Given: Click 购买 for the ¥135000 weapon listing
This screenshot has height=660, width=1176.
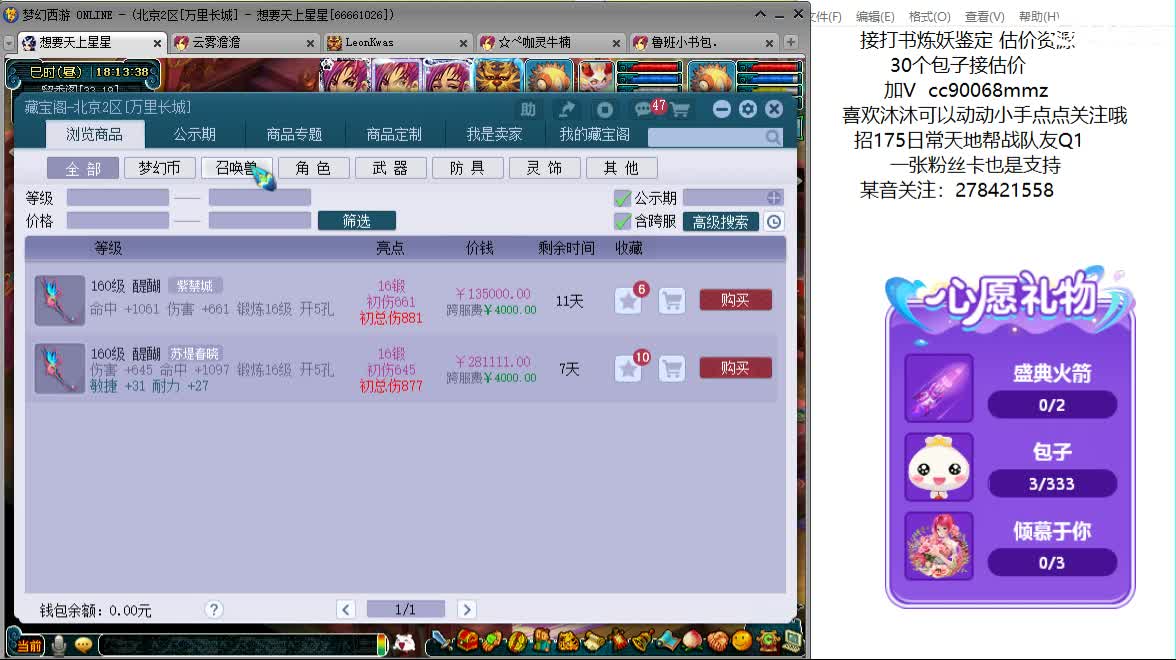Looking at the screenshot, I should coord(736,299).
